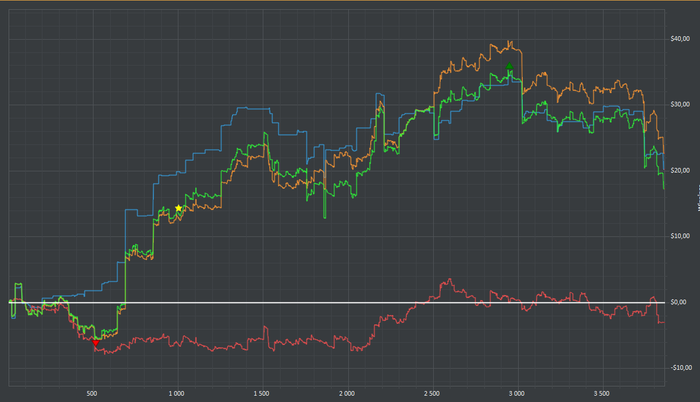Click the $30,00 y-axis label
700x402 pixels.
point(680,105)
